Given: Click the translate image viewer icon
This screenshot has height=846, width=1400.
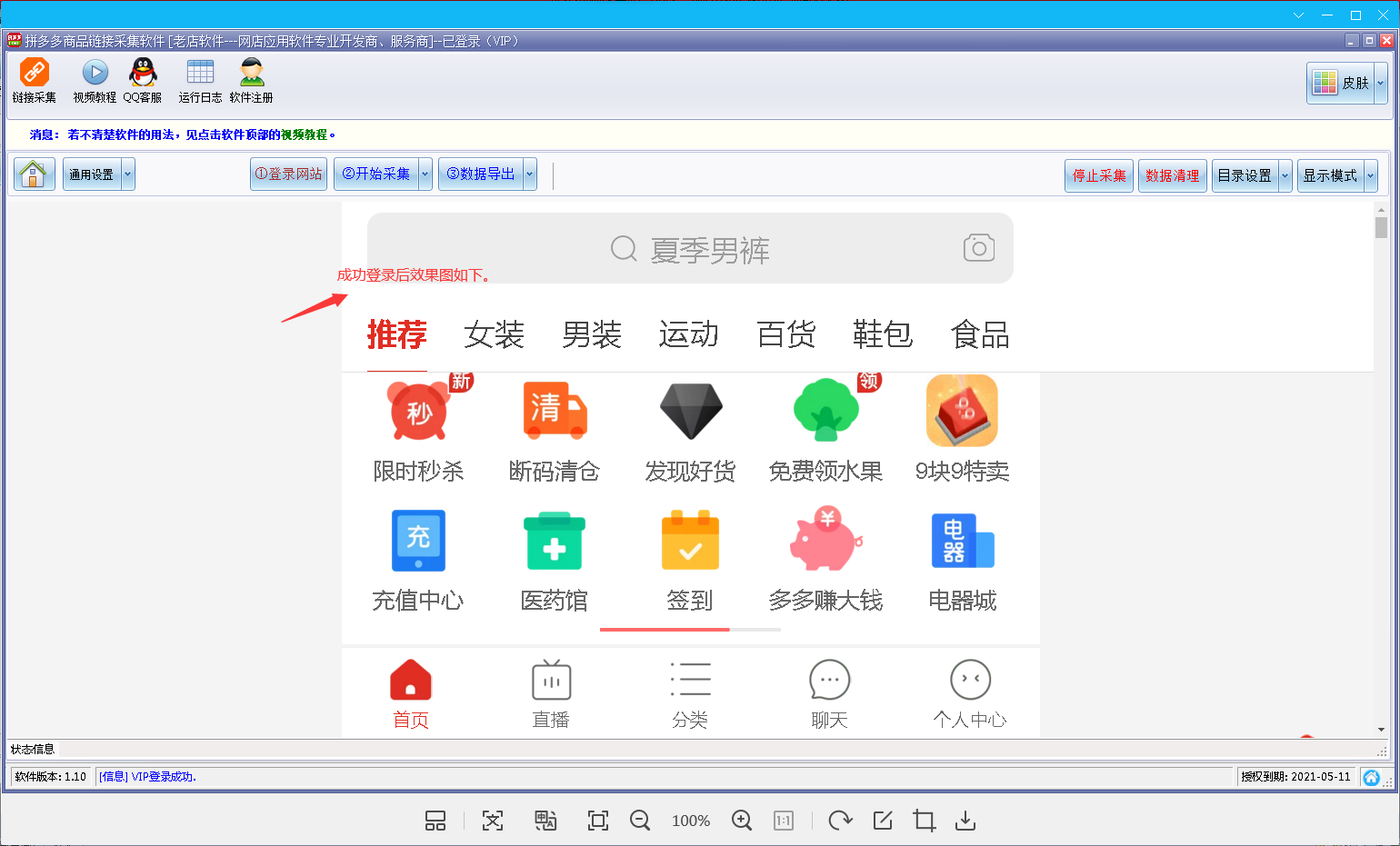Looking at the screenshot, I should 545,821.
